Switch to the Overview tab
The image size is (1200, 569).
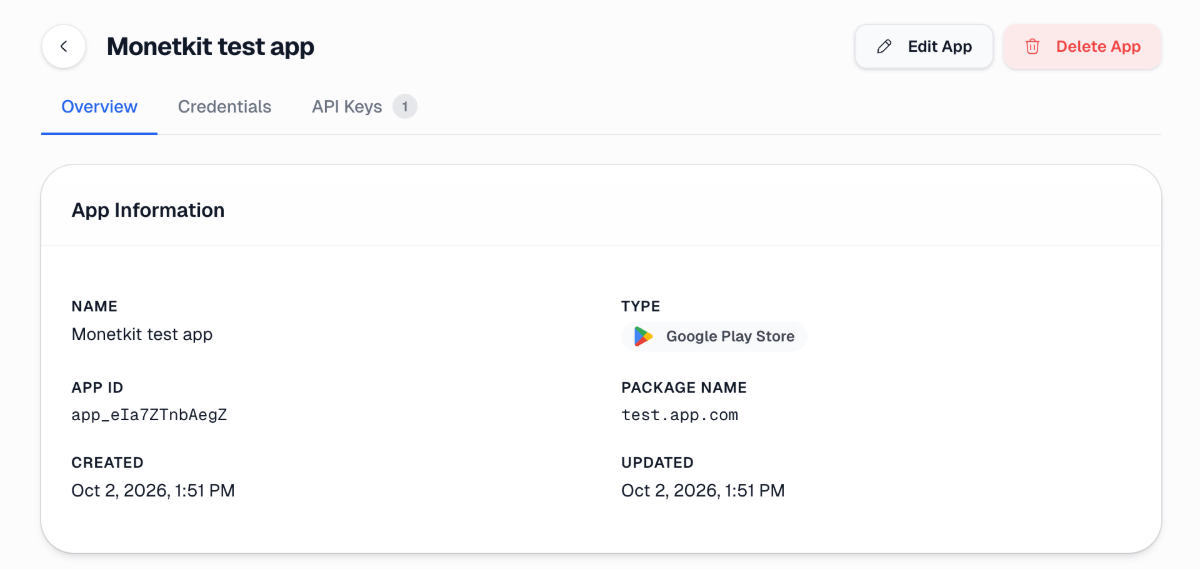99,107
